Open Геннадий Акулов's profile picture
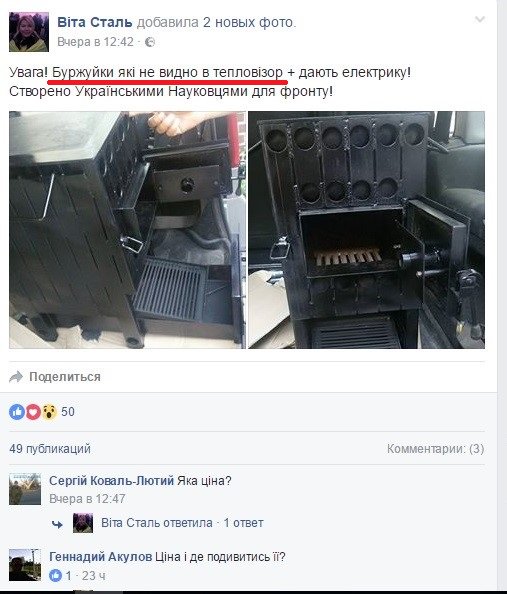 pos(25,565)
